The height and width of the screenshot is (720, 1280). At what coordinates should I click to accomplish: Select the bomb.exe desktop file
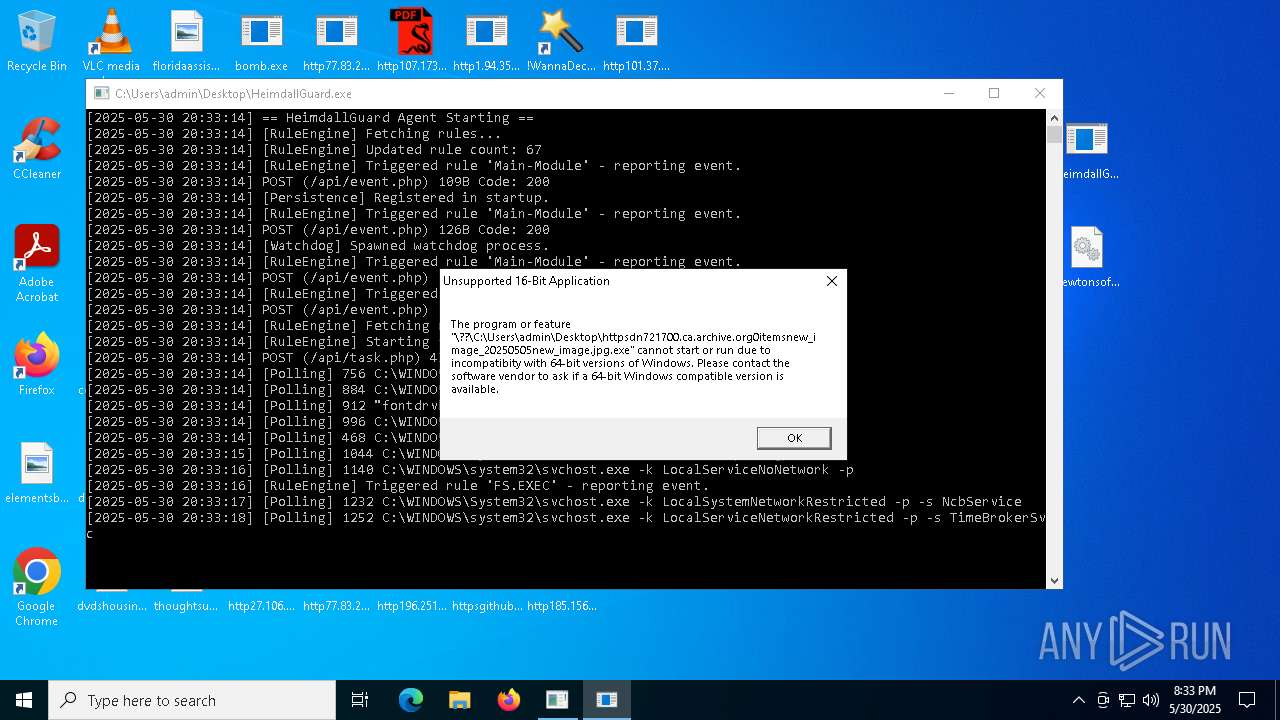261,40
